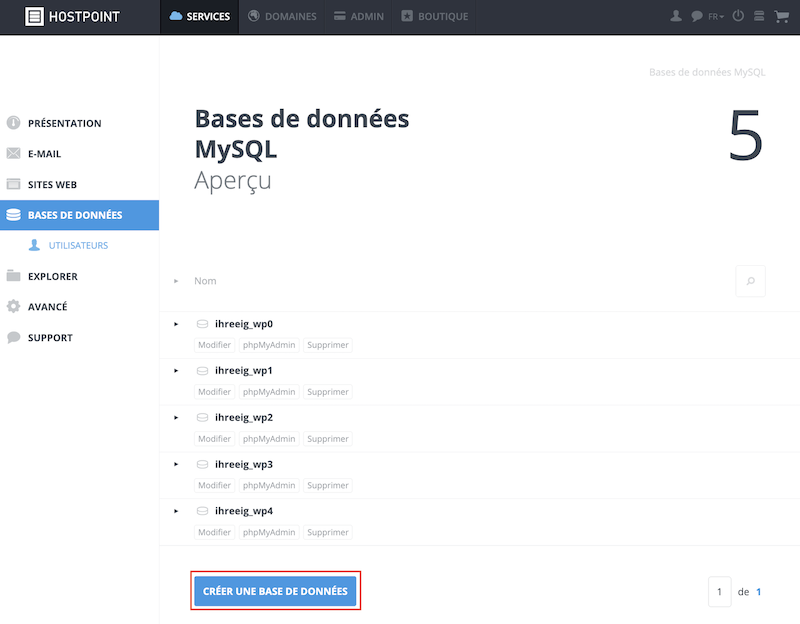Screen dimensions: 800x624
Task: Open the chat bubble icon in header
Action: [696, 16]
